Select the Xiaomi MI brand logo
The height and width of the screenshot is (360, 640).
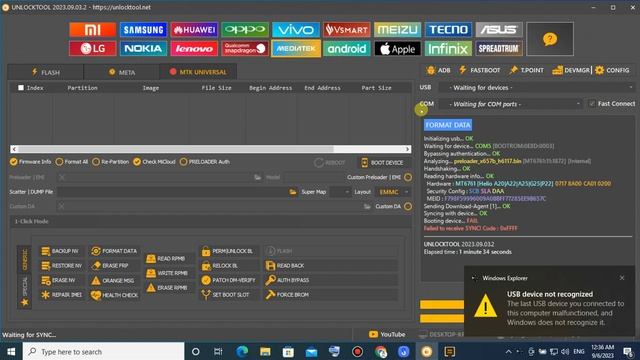(x=93, y=29)
